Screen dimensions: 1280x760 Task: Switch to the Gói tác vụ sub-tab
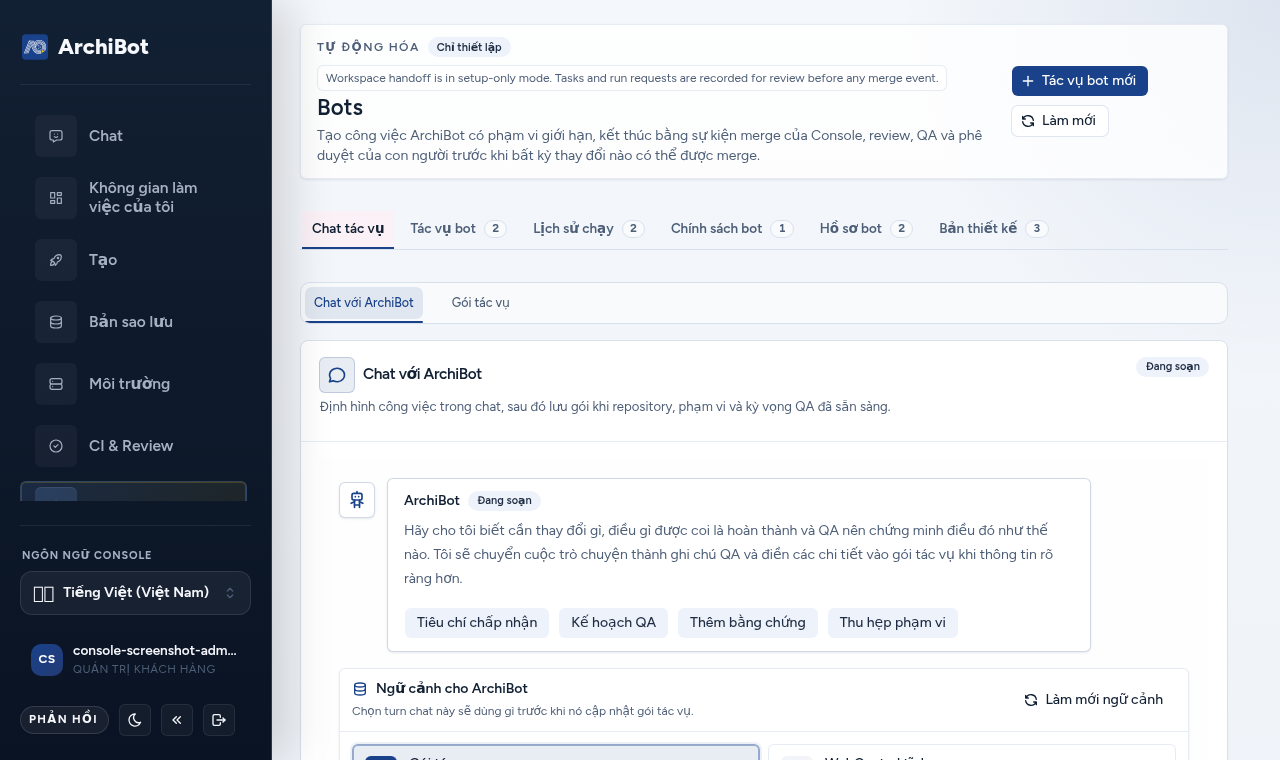point(481,303)
